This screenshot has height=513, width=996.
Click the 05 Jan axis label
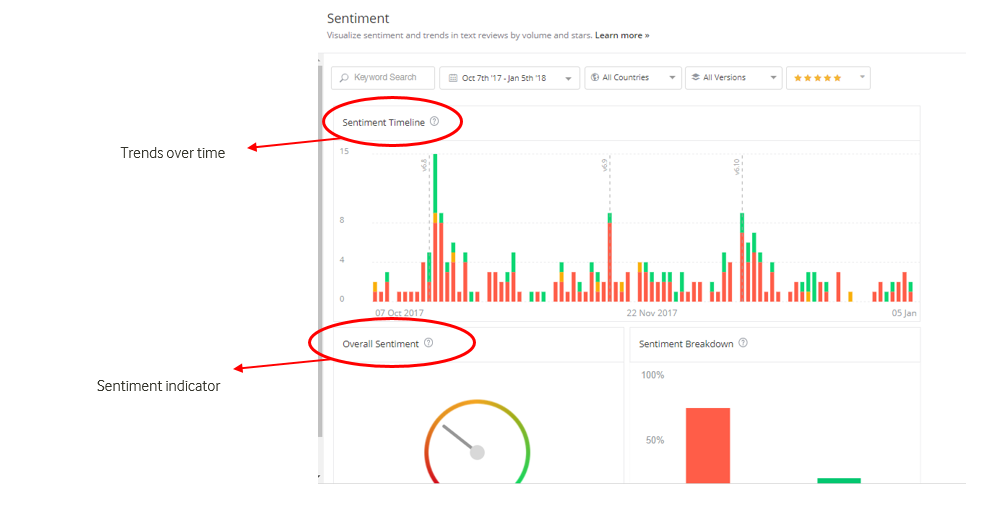tap(904, 313)
